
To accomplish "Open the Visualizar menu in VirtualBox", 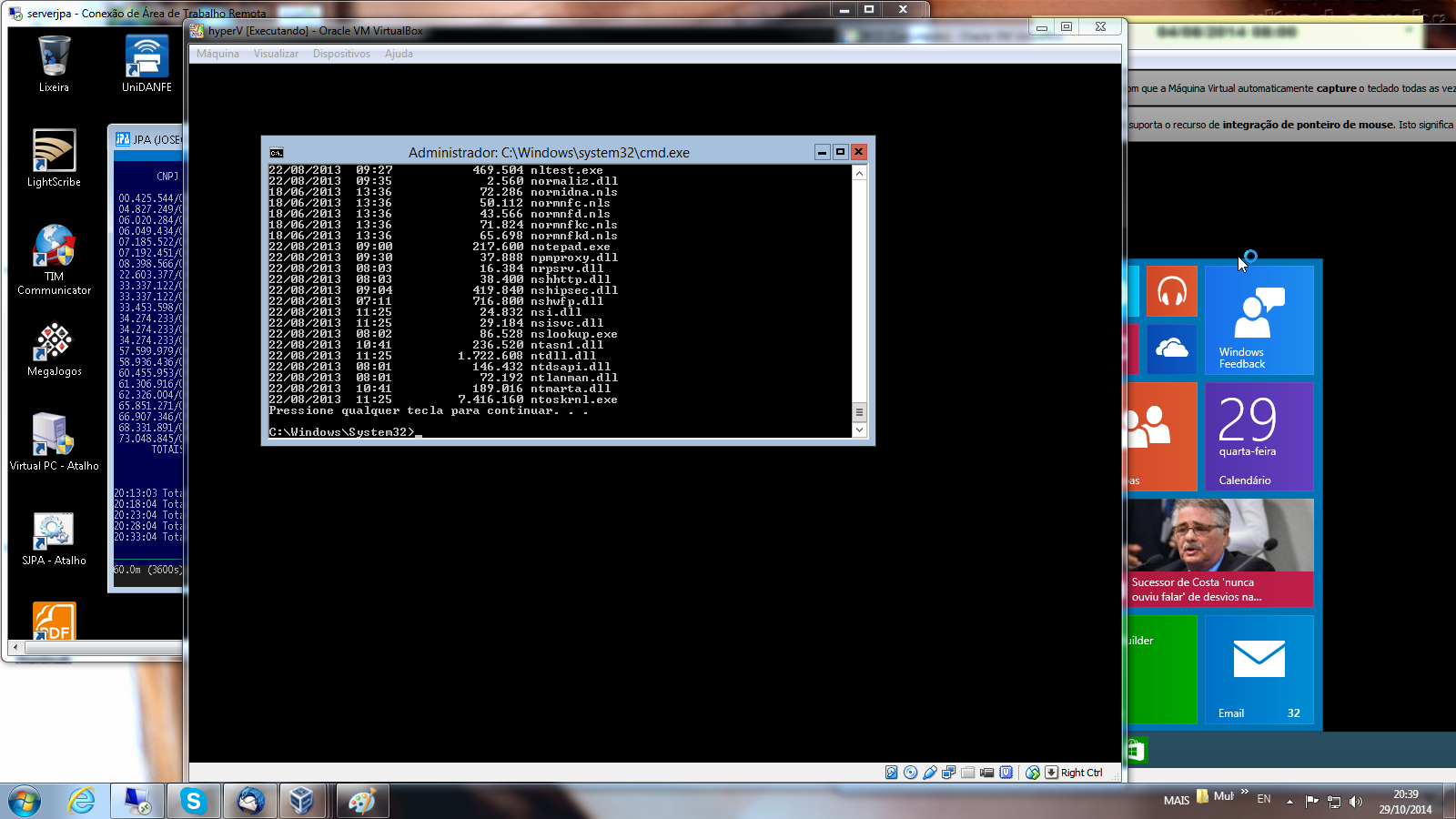I will [276, 54].
